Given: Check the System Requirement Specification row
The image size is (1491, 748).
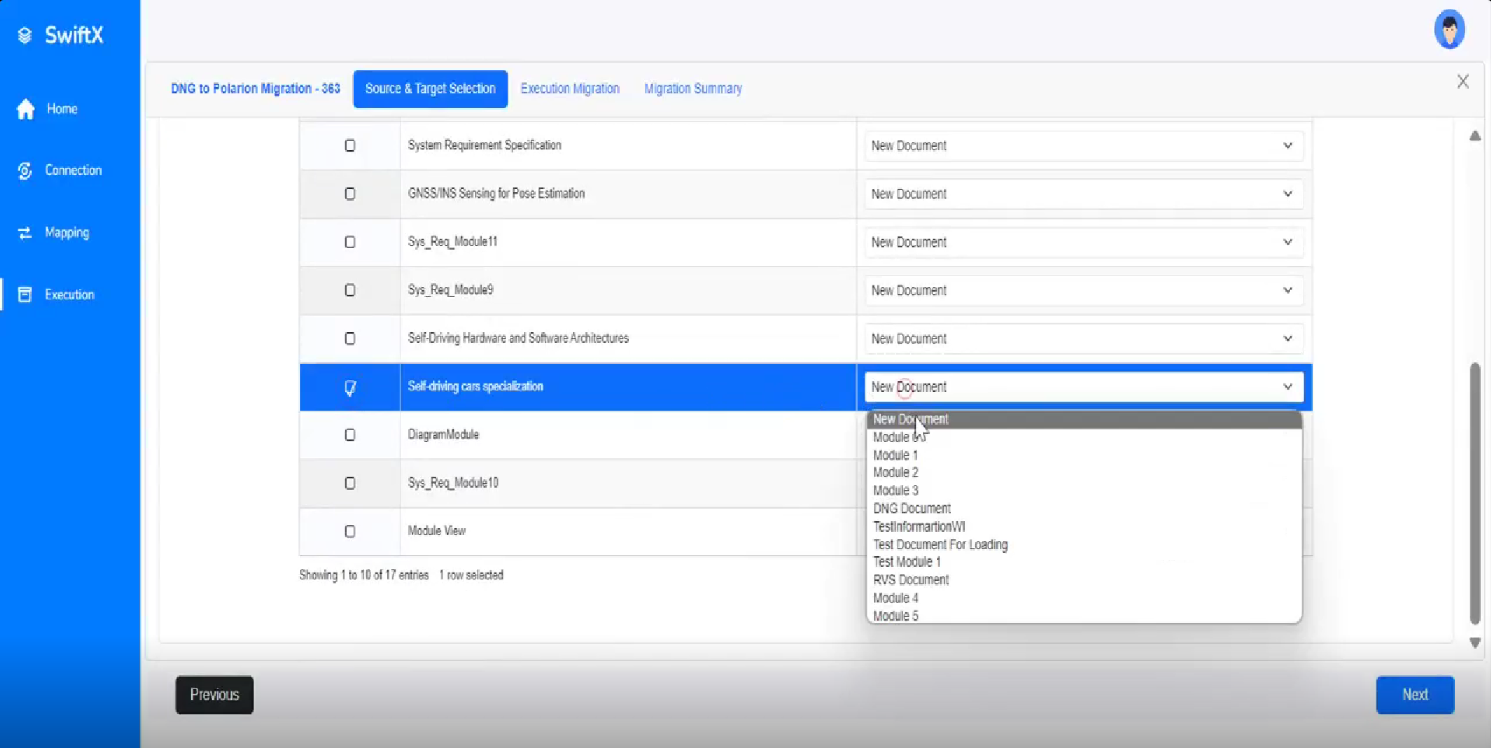Looking at the screenshot, I should coord(349,145).
